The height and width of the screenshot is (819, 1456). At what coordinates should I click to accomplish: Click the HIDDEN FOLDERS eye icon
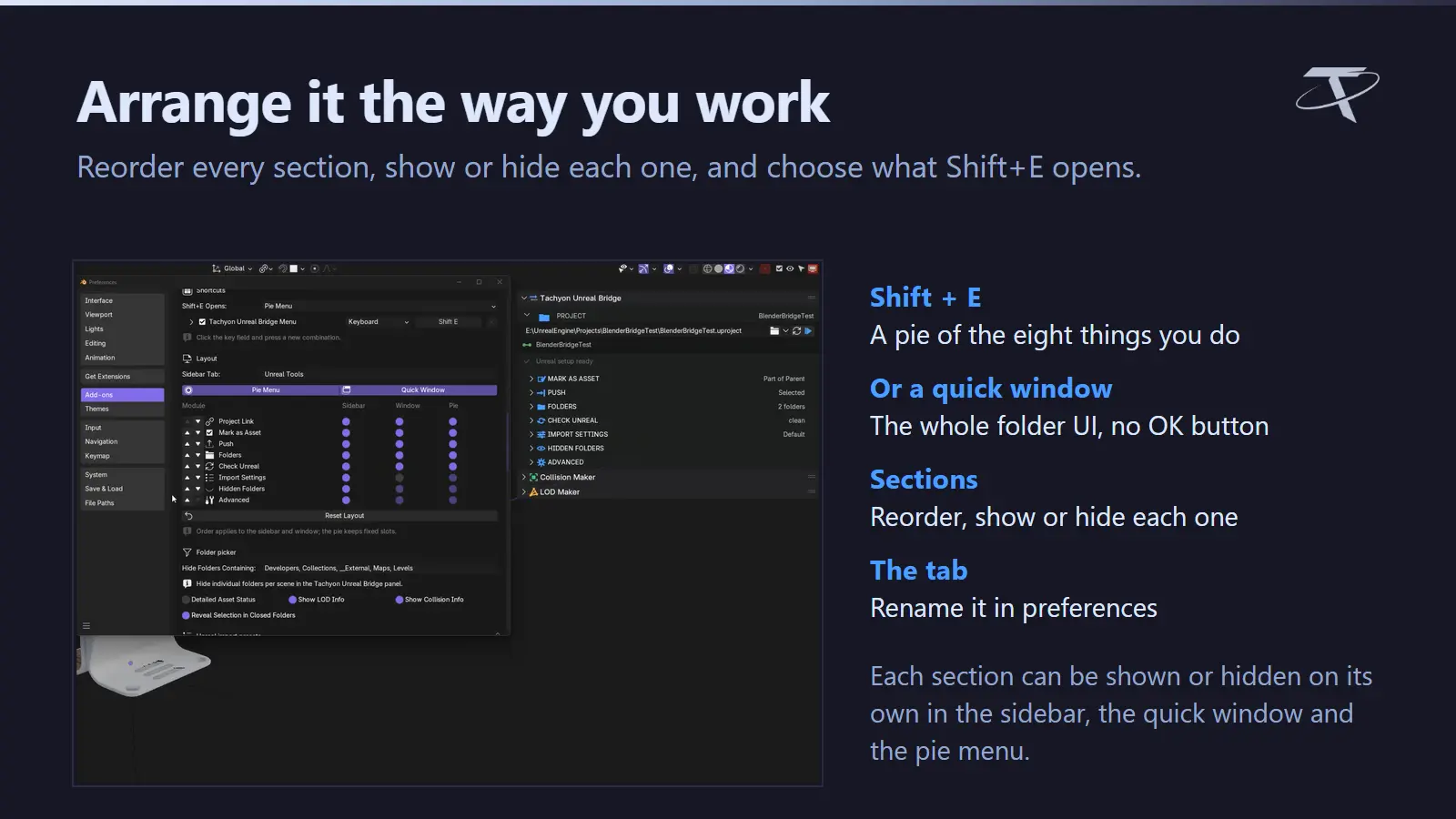coord(541,449)
